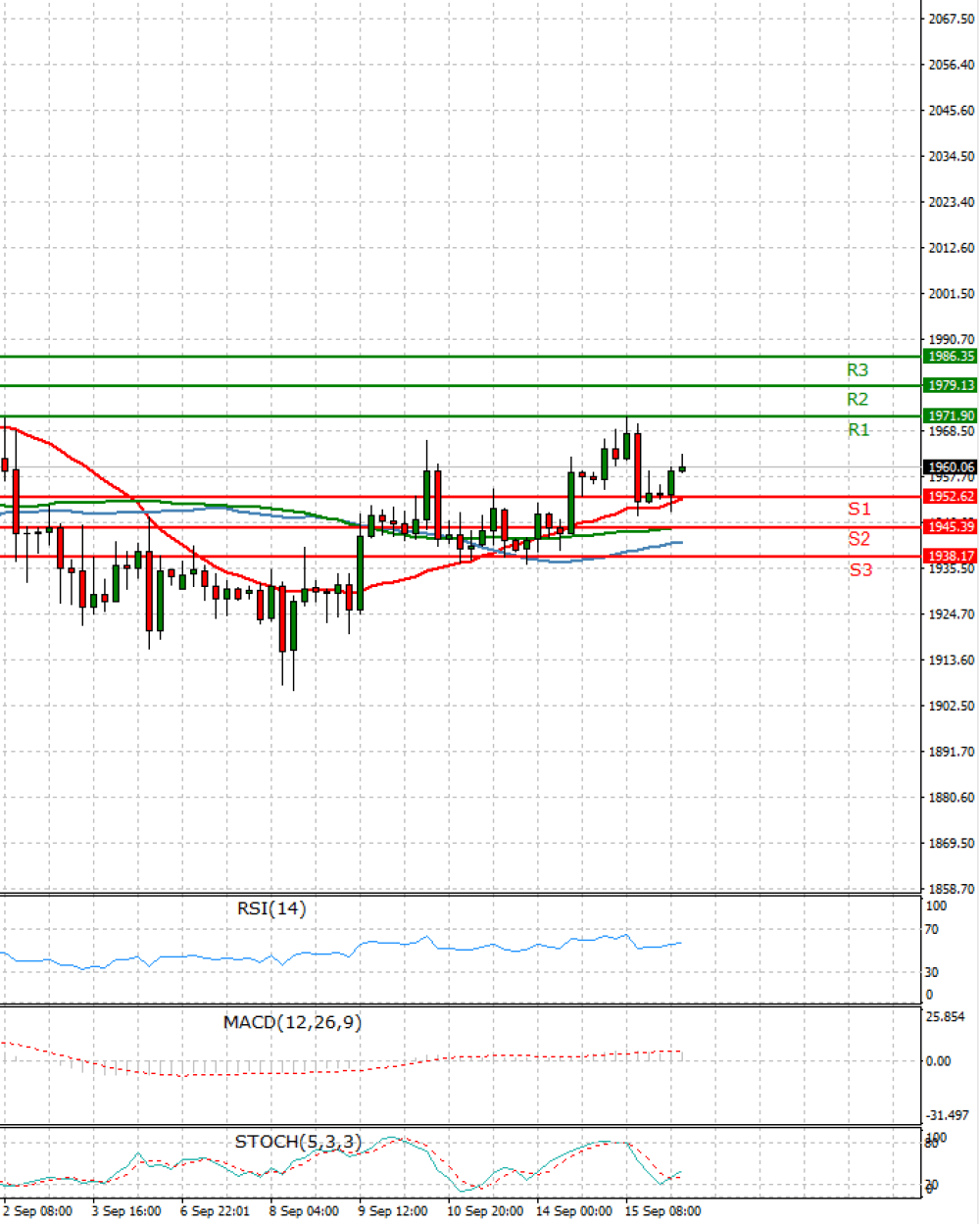Click the 2 Sep 08:00 time label
Screen dimensions: 980x1224
[x=37, y=1211]
